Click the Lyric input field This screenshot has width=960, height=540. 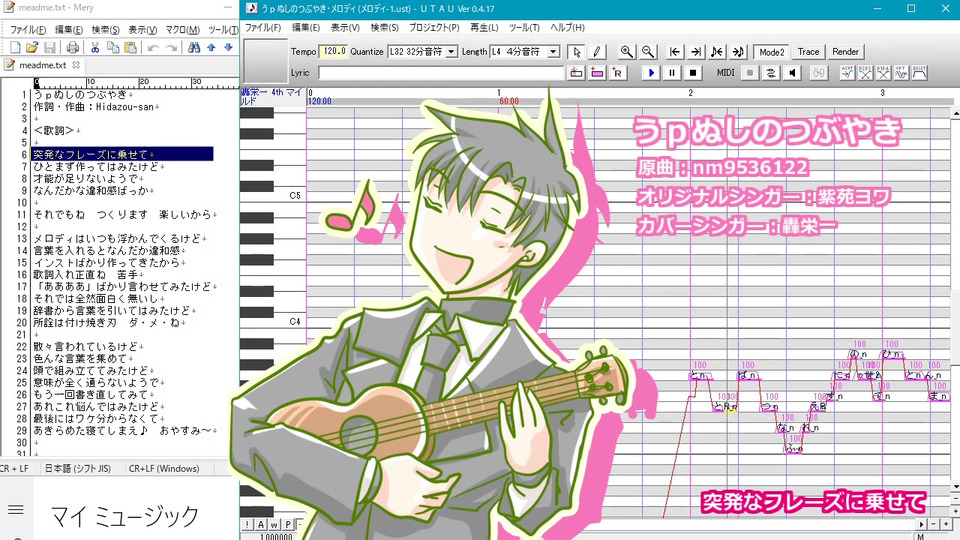(x=441, y=73)
